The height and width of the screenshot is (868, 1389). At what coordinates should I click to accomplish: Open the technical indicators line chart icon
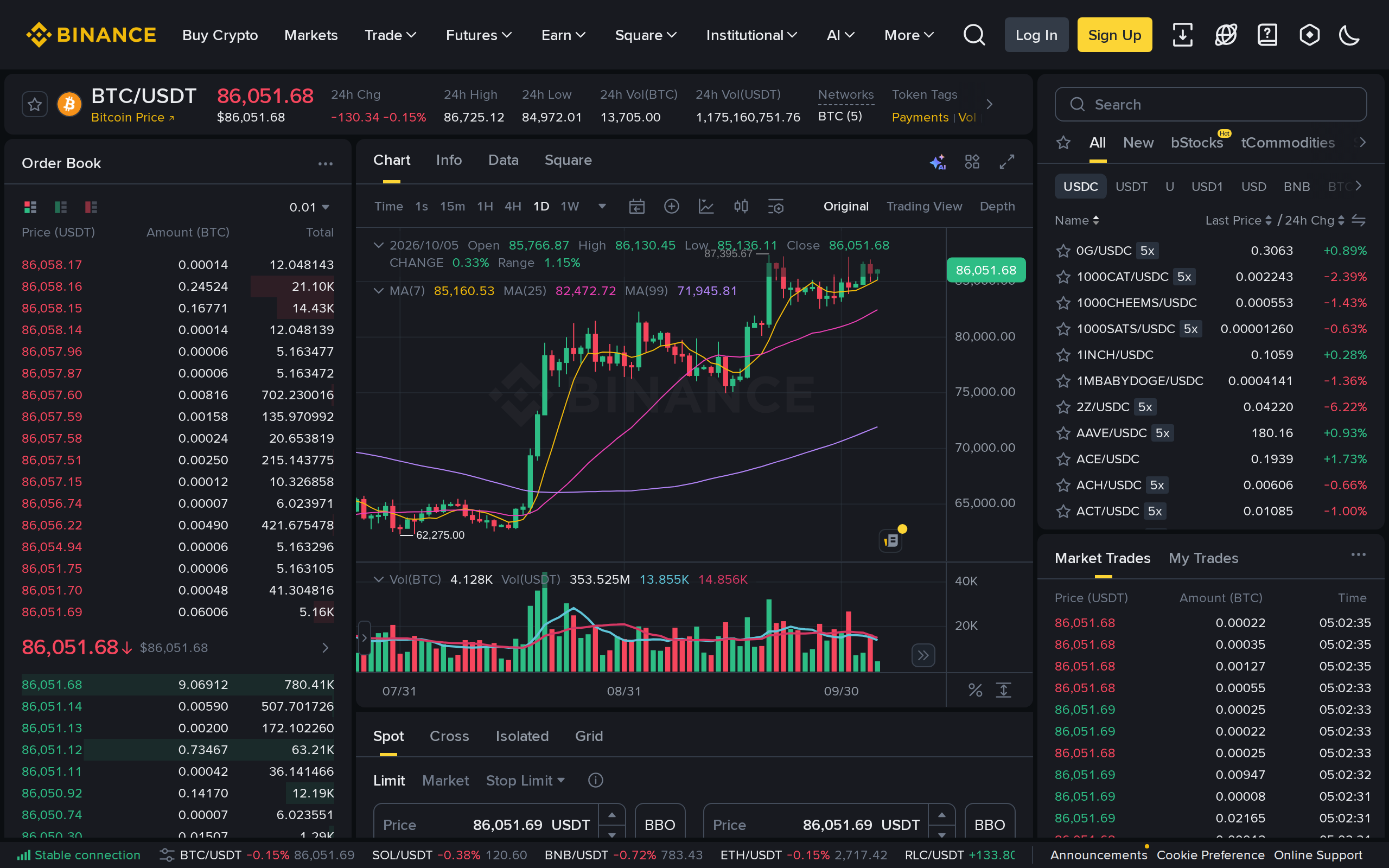[x=706, y=206]
